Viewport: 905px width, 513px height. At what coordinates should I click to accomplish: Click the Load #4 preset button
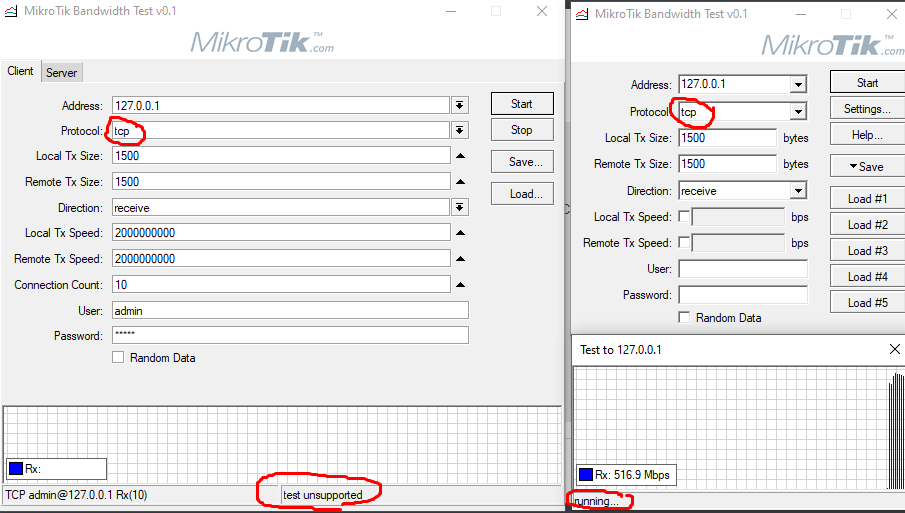(x=867, y=276)
